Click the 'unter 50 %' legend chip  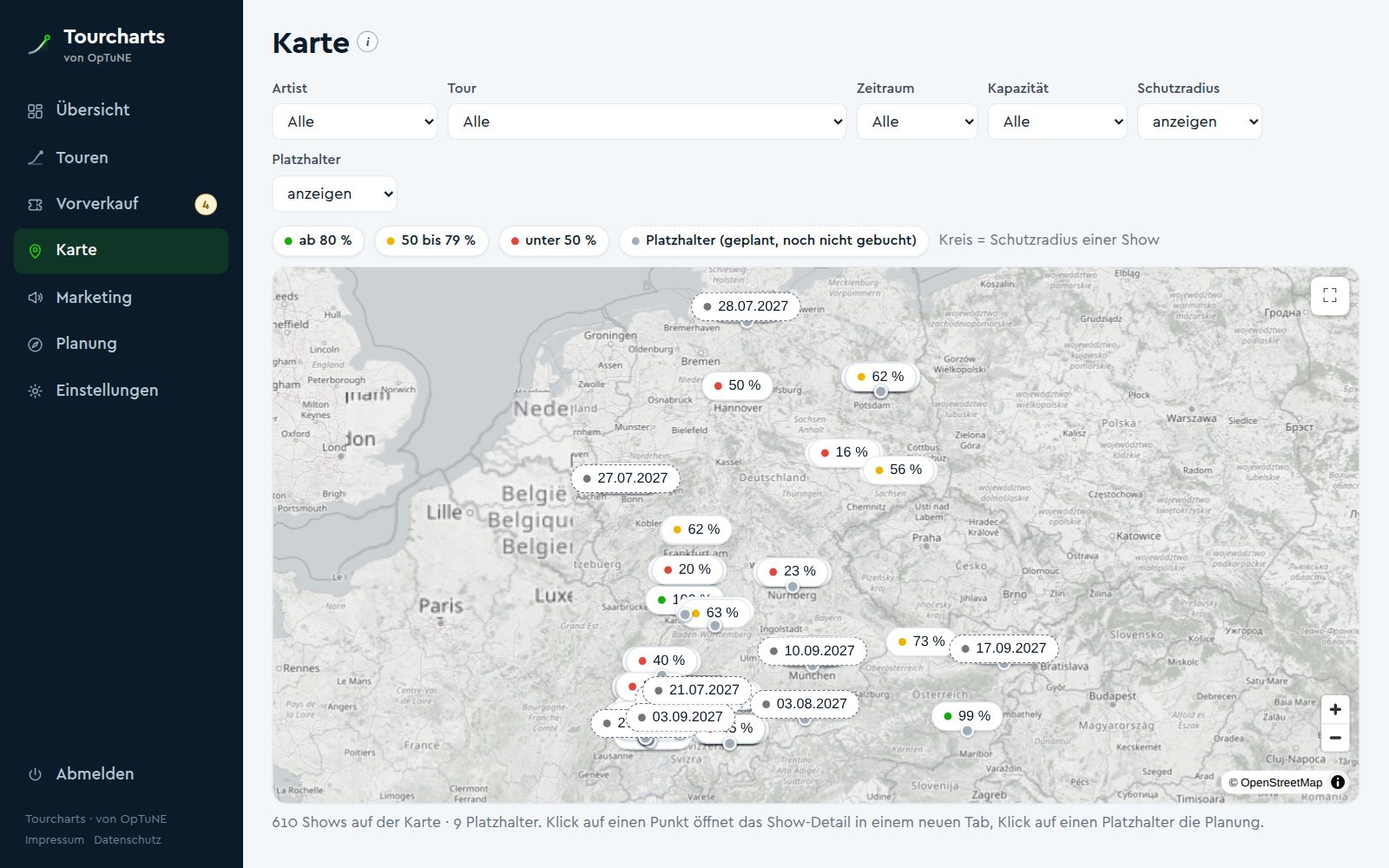pos(553,240)
